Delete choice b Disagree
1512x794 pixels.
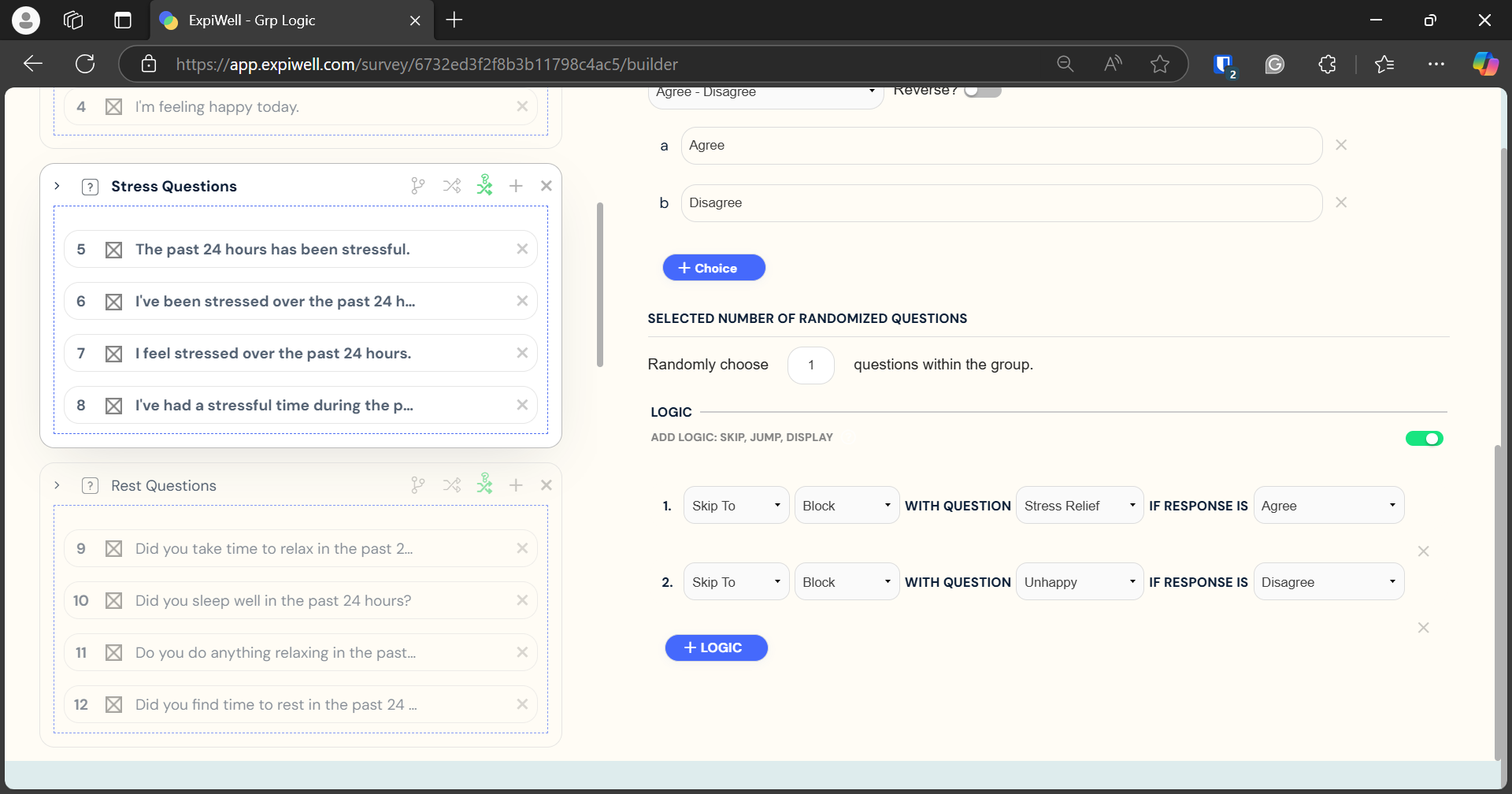tap(1341, 202)
